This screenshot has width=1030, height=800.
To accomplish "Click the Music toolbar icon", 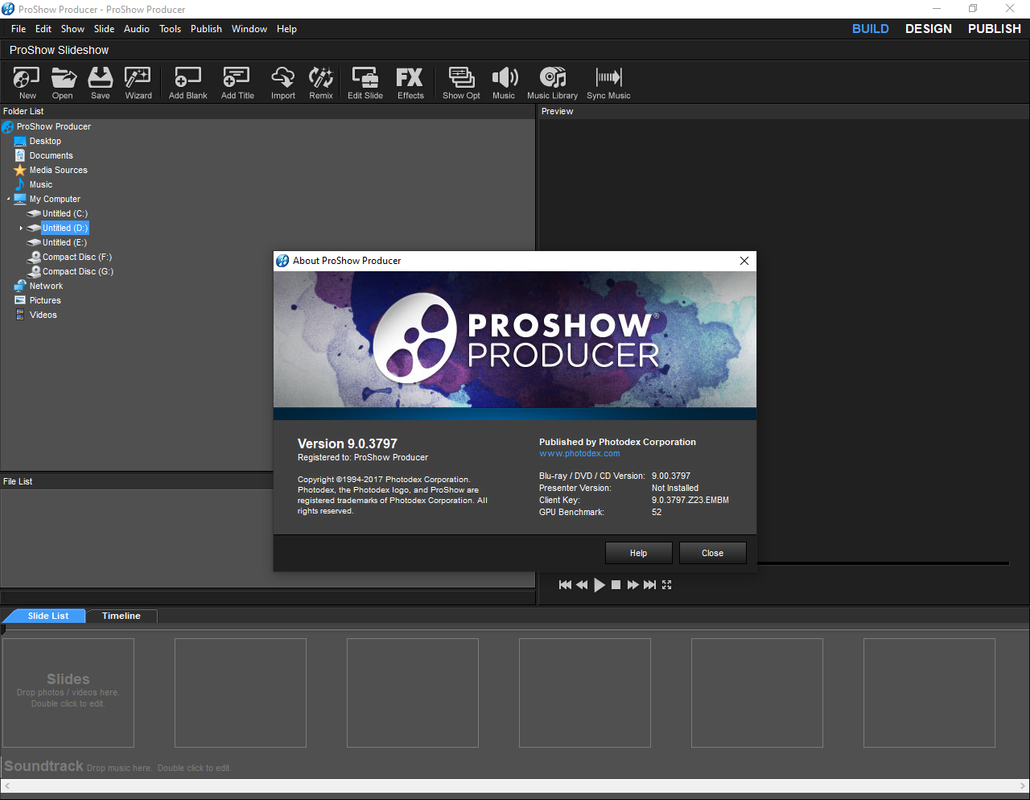I will coord(504,83).
